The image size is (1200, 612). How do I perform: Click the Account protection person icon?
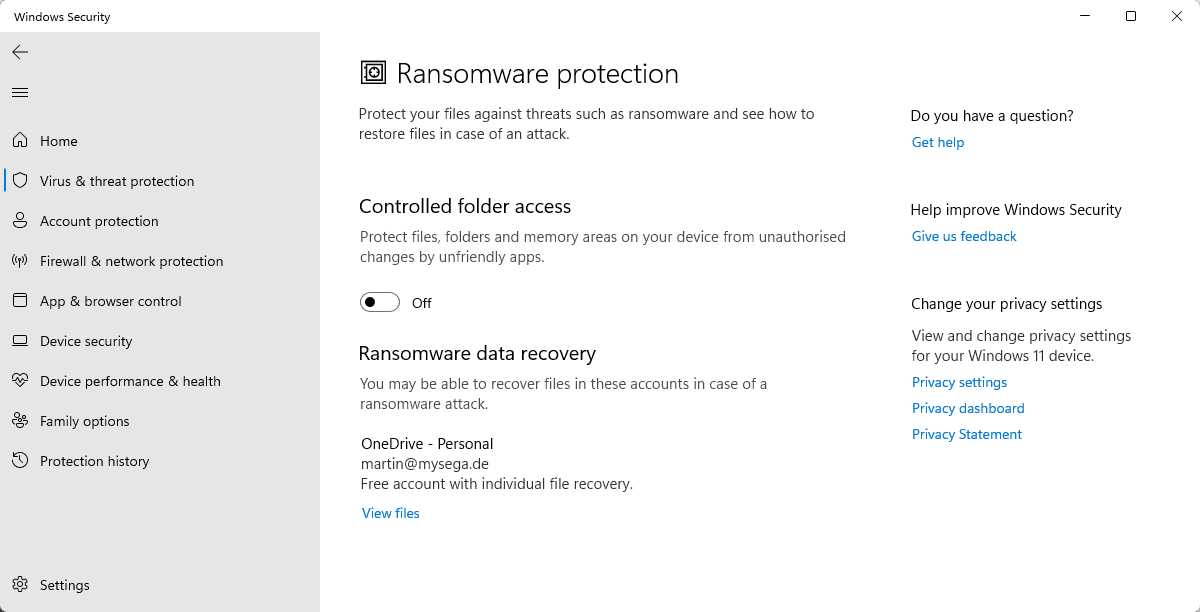click(20, 221)
